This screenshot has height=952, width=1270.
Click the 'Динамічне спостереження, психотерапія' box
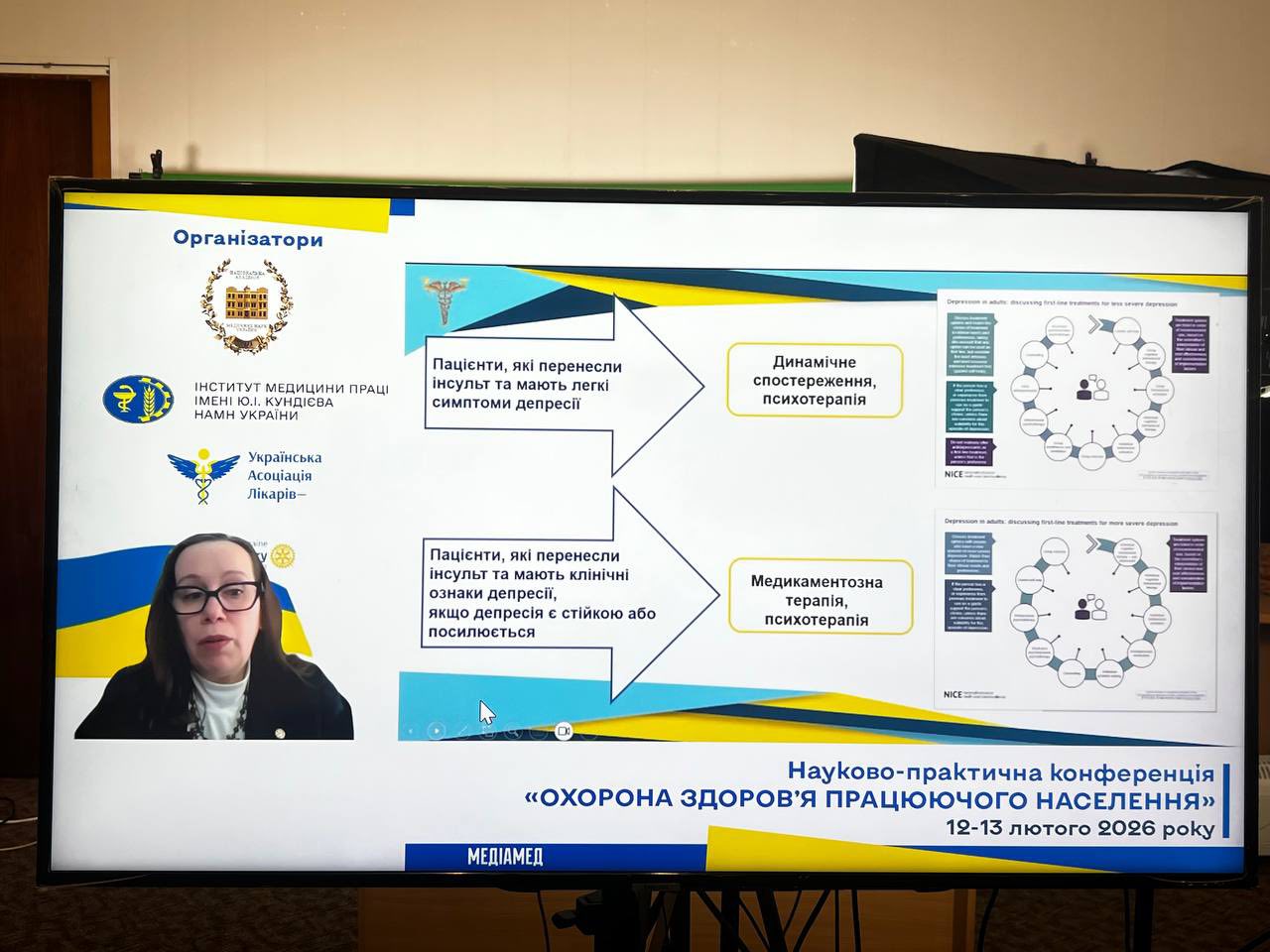(815, 380)
